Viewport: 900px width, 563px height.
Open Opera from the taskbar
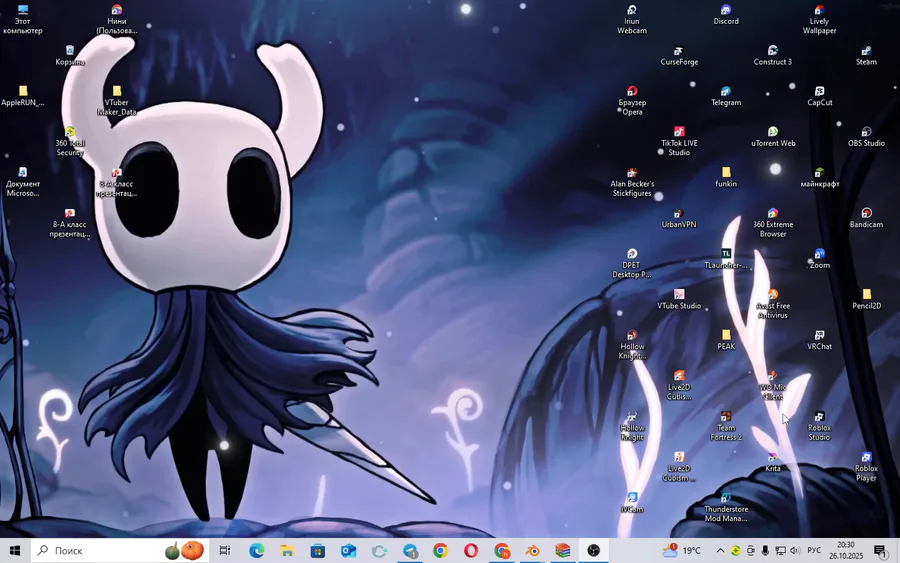[471, 551]
